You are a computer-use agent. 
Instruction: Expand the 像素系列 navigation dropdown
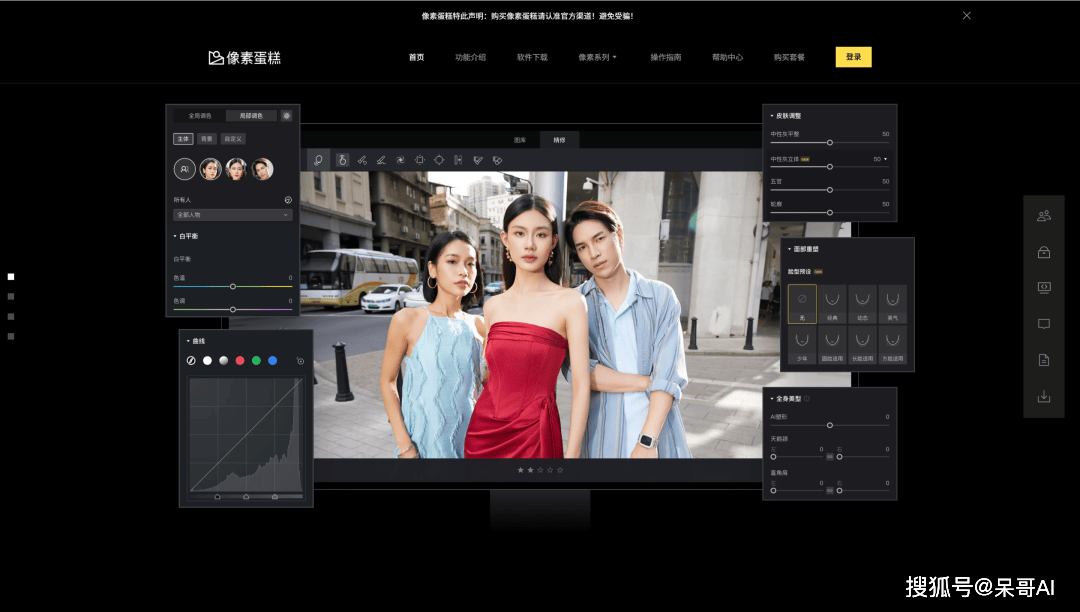(x=597, y=58)
